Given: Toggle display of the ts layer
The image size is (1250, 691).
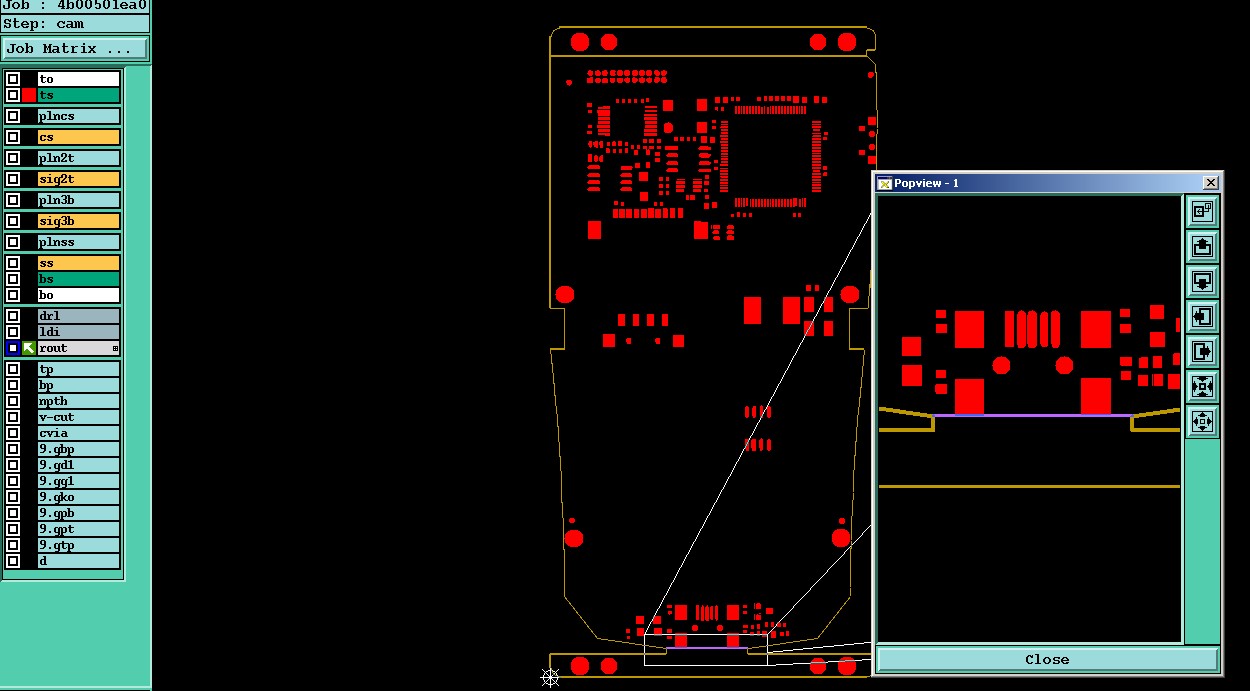Looking at the screenshot, I should 13,95.
